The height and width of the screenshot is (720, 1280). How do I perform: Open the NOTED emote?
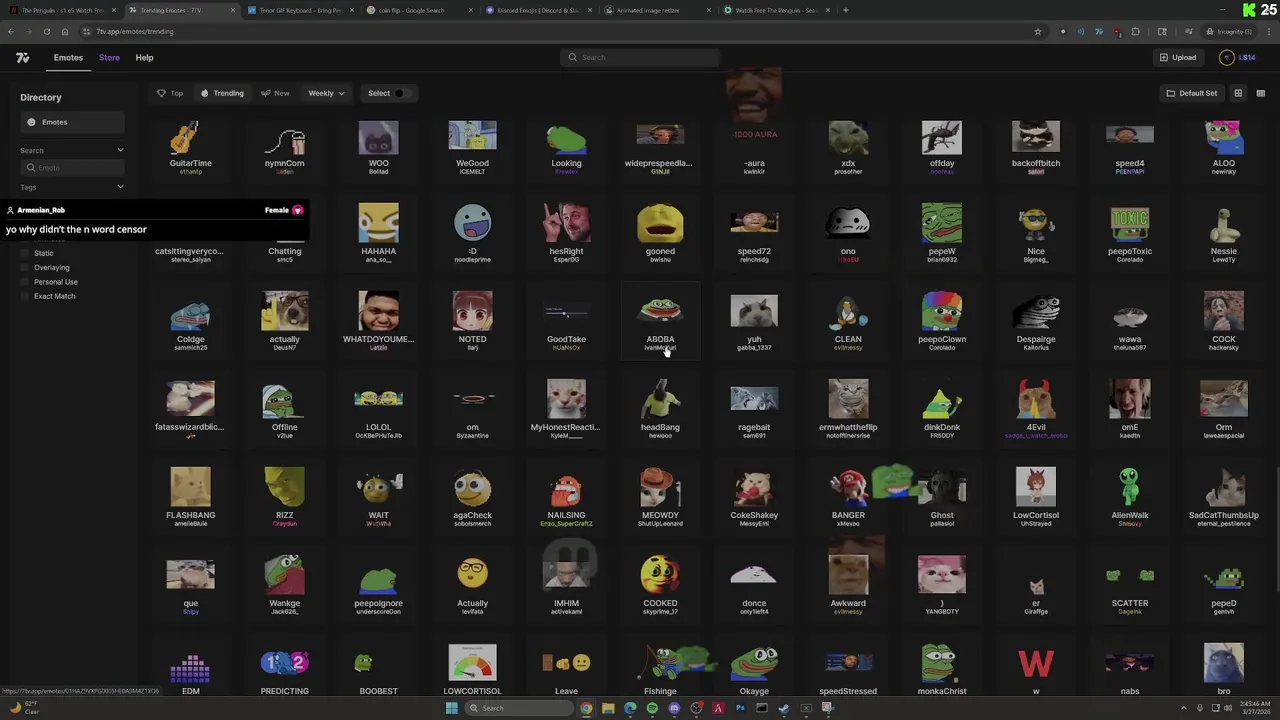(472, 320)
